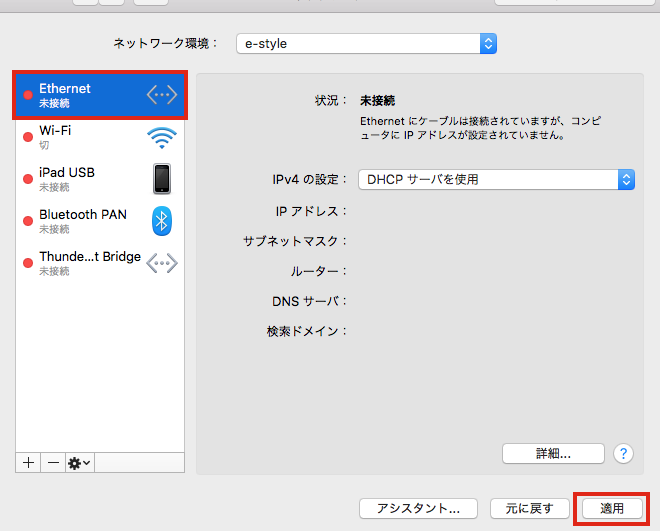
Task: Click the Ethernet cable status description text
Action: pos(480,128)
